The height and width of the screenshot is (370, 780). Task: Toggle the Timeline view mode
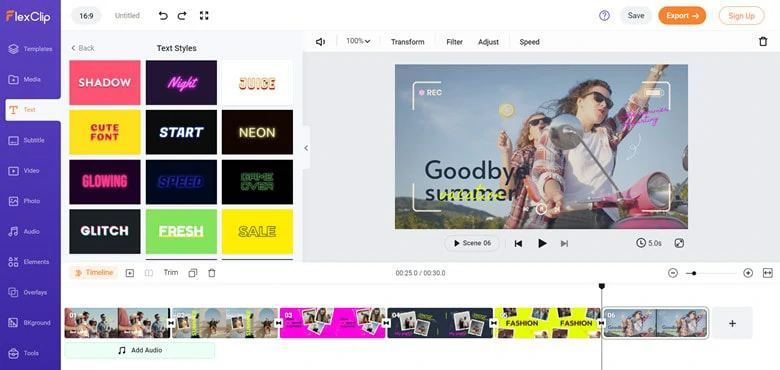click(94, 273)
